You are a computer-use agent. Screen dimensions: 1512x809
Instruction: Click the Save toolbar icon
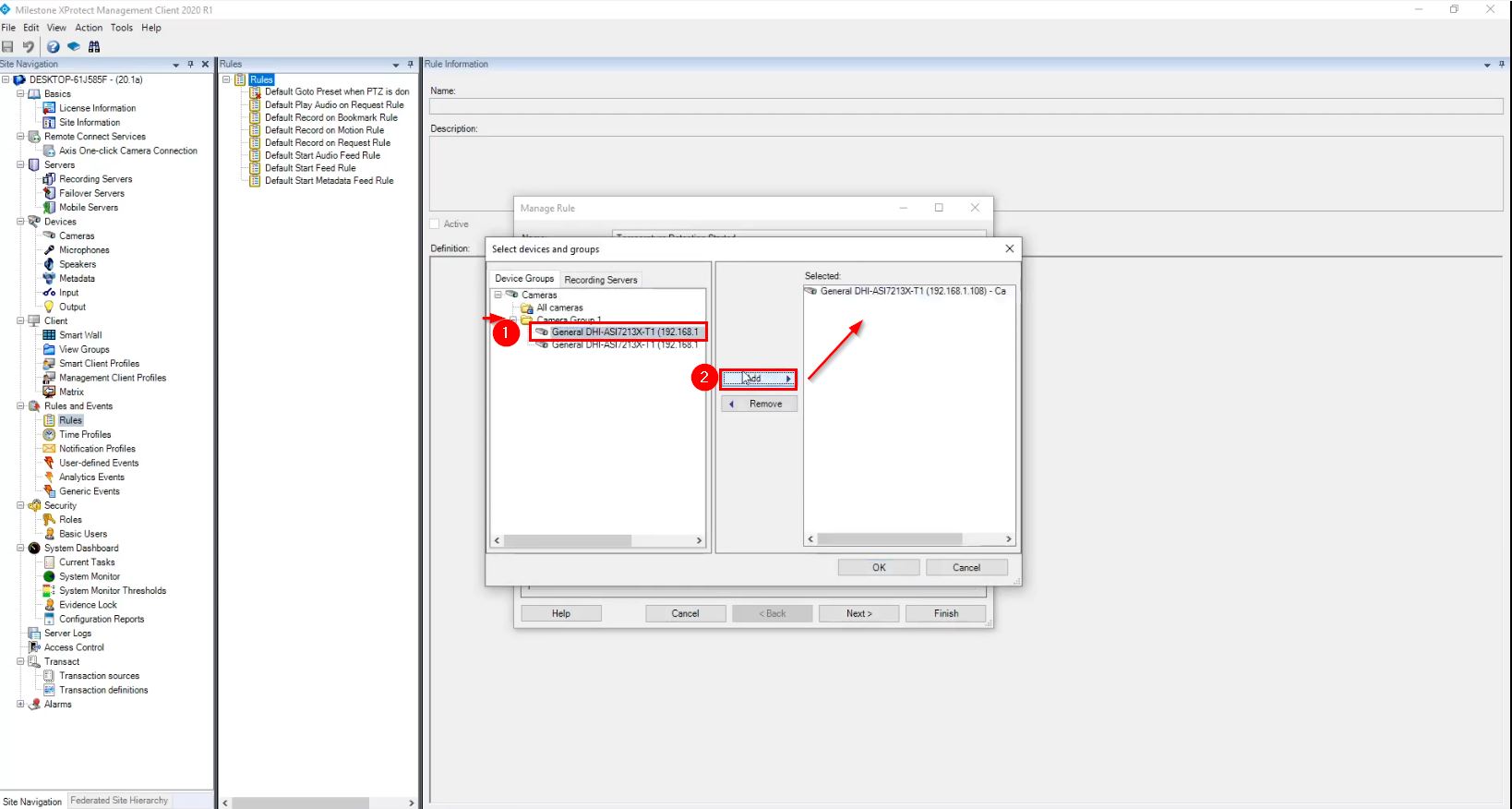8,47
